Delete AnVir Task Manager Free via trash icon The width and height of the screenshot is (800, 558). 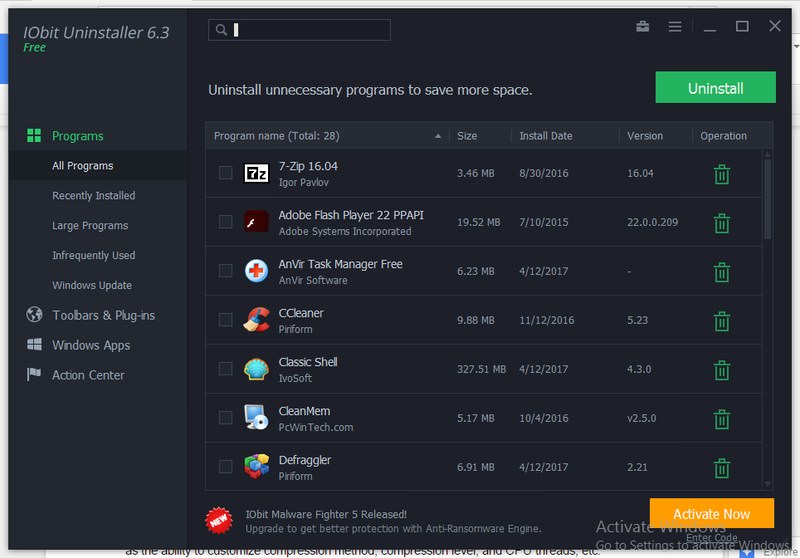pyautogui.click(x=721, y=272)
